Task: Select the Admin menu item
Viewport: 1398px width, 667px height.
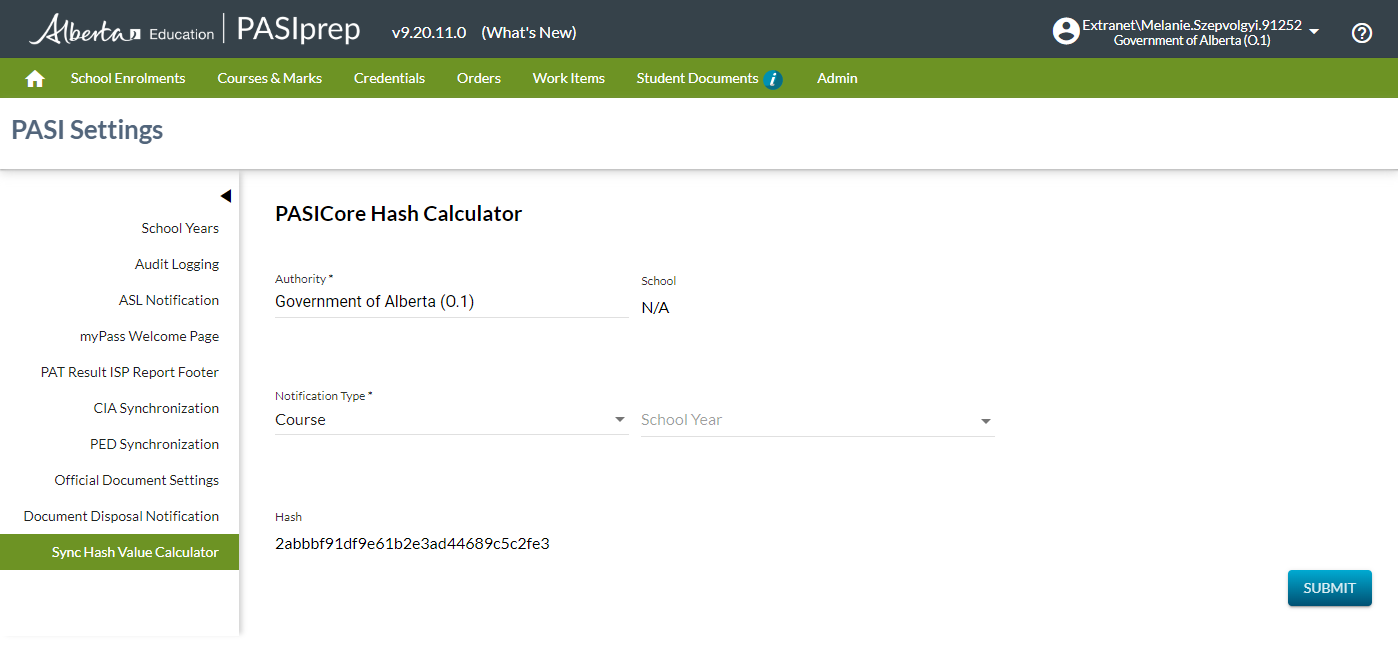Action: coord(837,78)
